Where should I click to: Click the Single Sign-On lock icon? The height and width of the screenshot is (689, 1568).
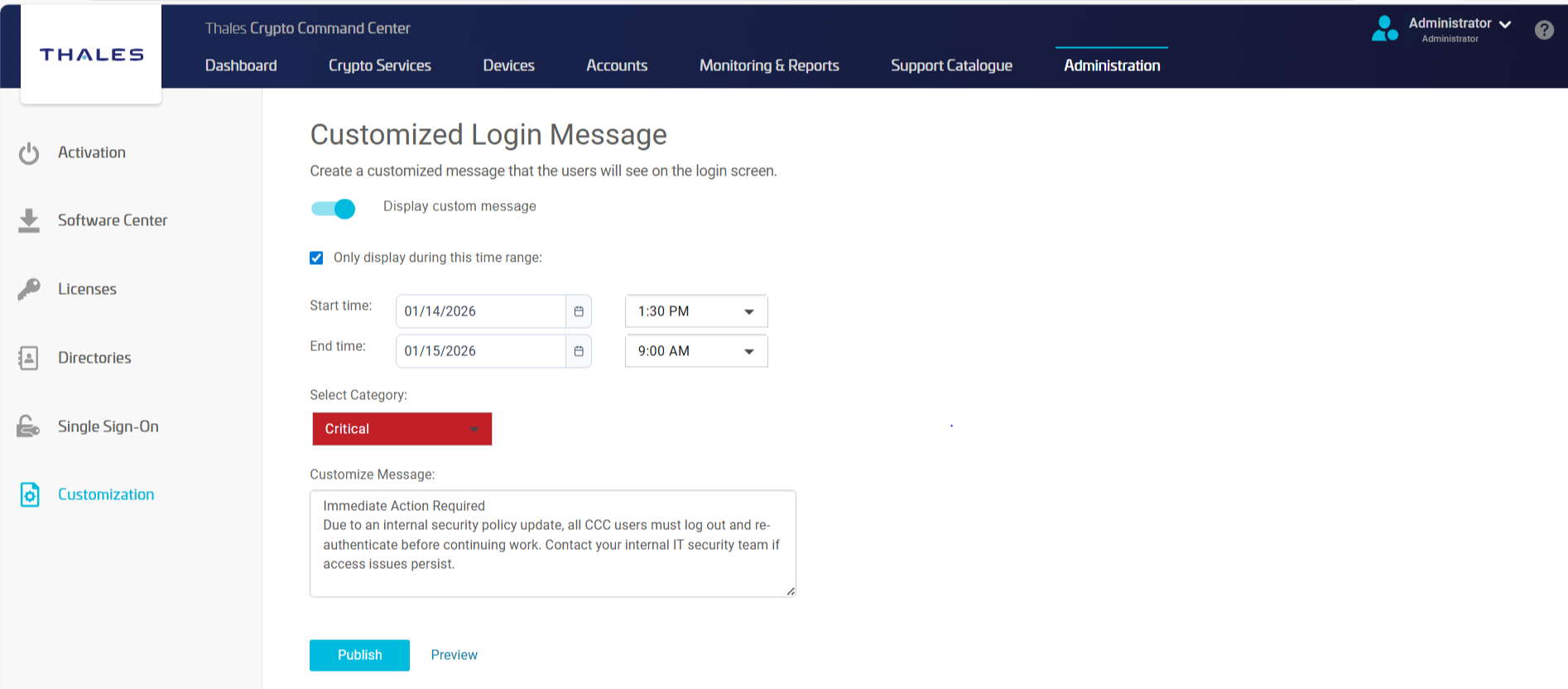click(29, 426)
